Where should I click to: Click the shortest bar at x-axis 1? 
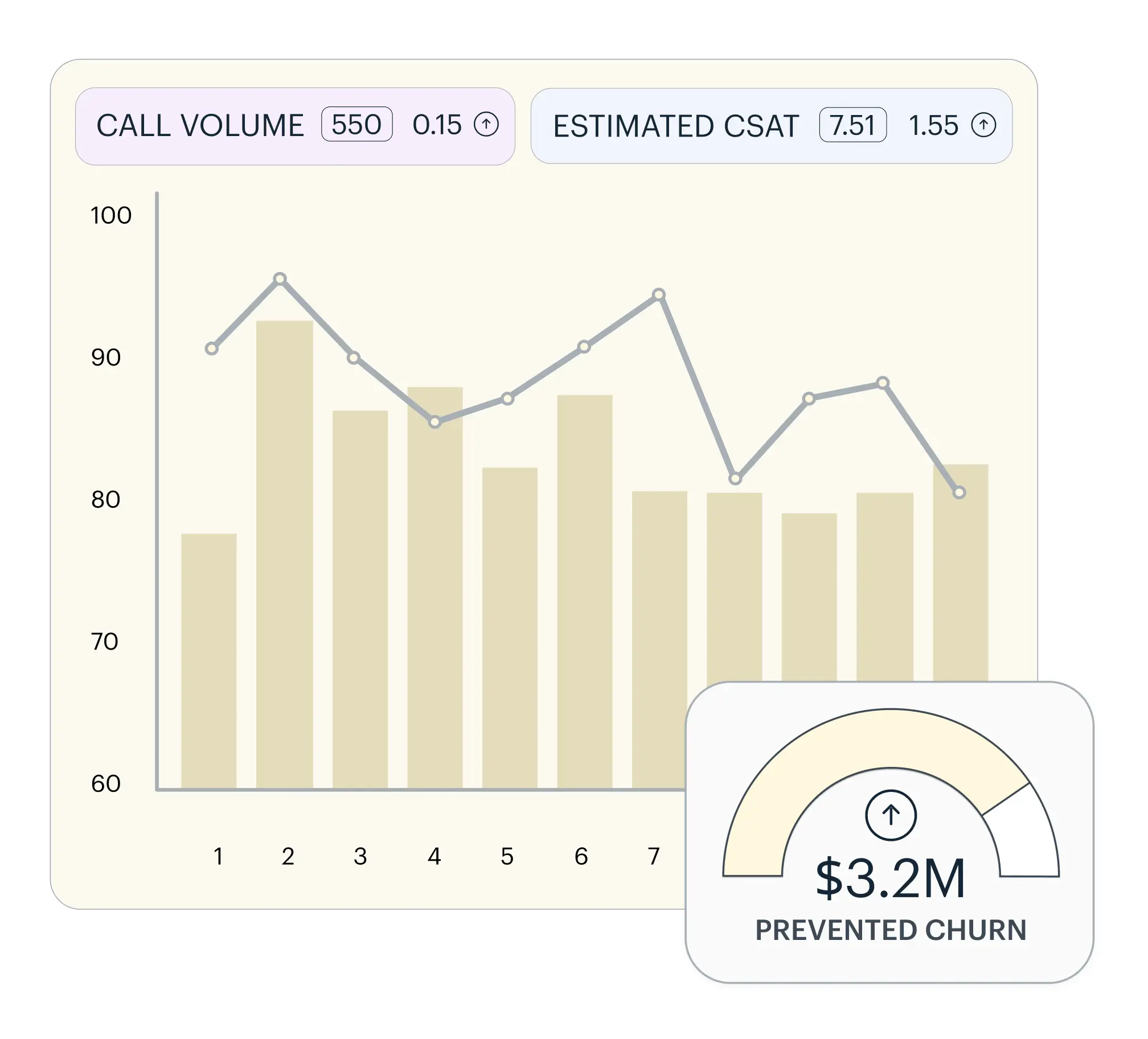[208, 660]
